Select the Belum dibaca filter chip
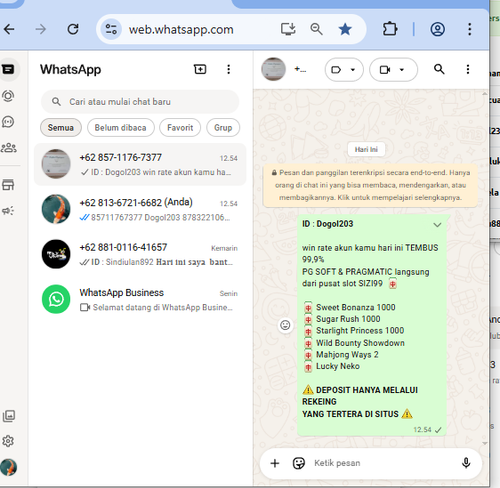The height and width of the screenshot is (488, 500). click(x=121, y=128)
